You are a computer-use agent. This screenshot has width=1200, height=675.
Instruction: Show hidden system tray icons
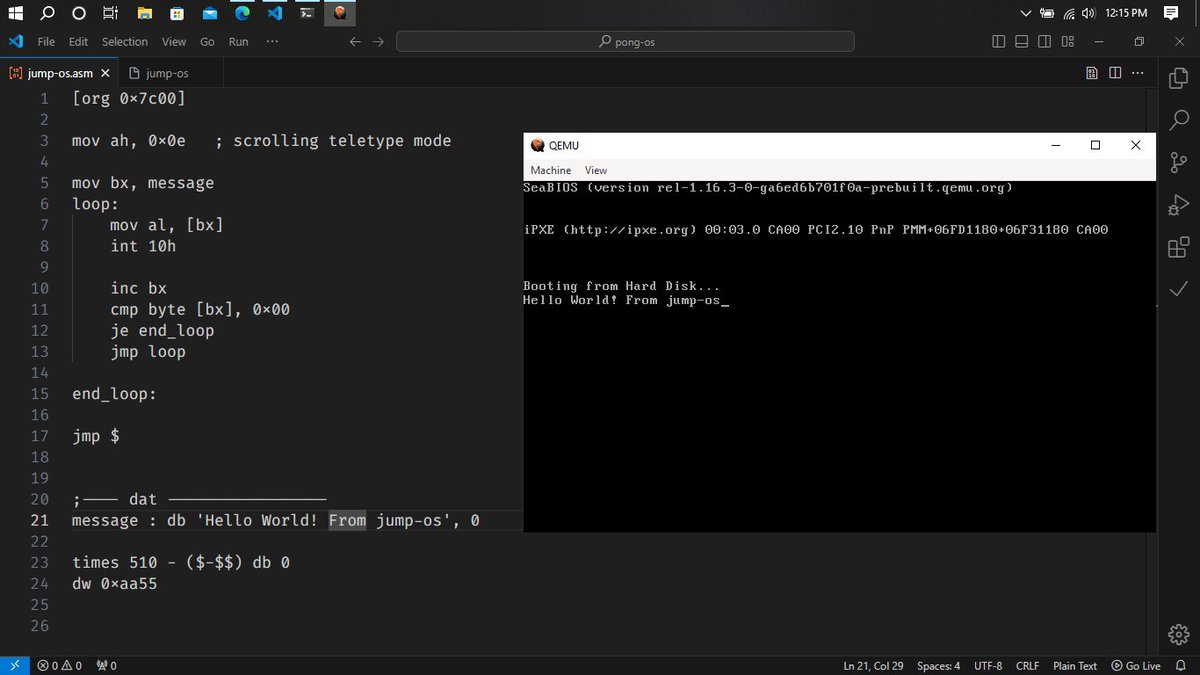pos(1025,13)
